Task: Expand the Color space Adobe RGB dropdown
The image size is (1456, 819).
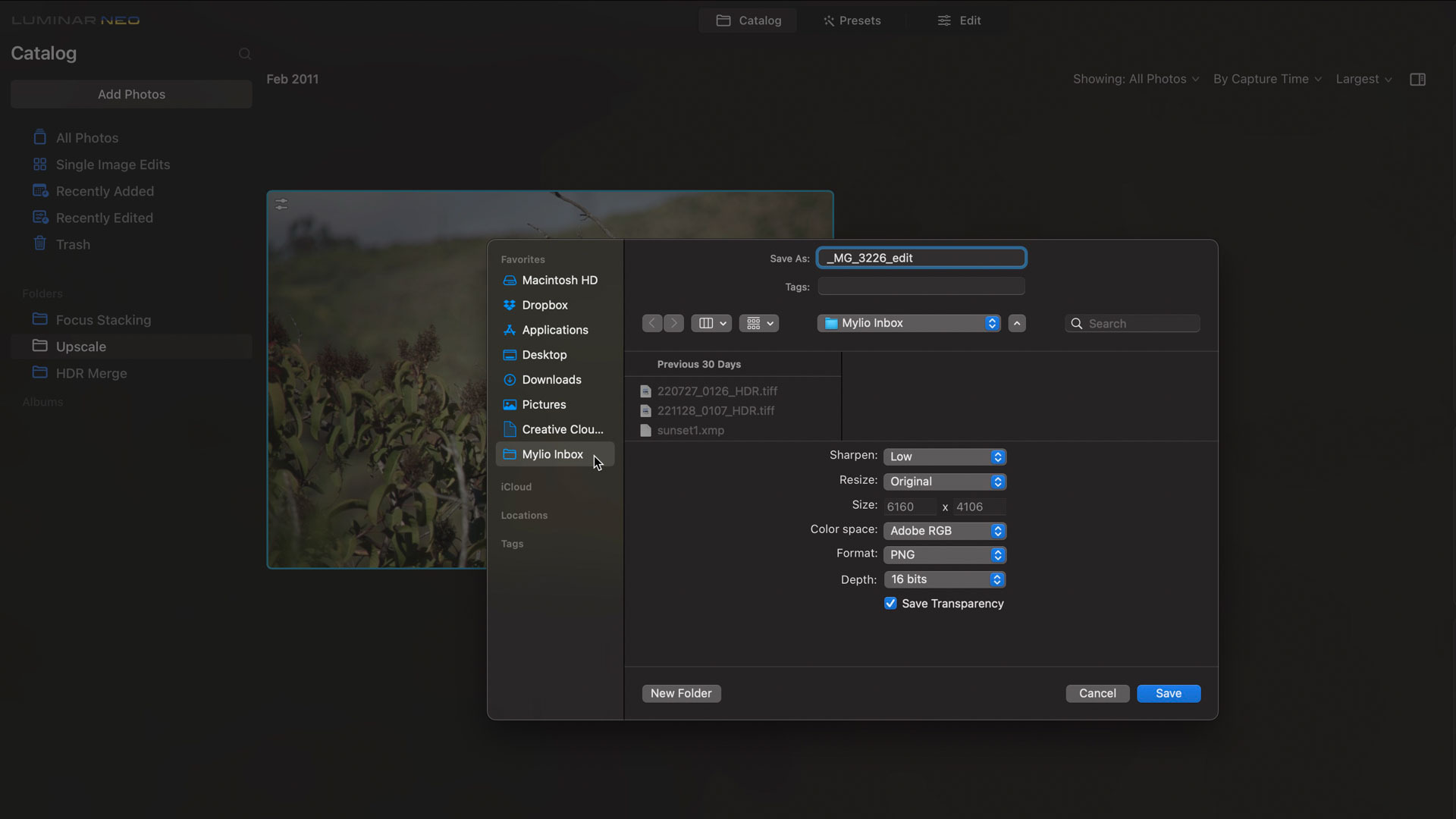Action: tap(944, 531)
